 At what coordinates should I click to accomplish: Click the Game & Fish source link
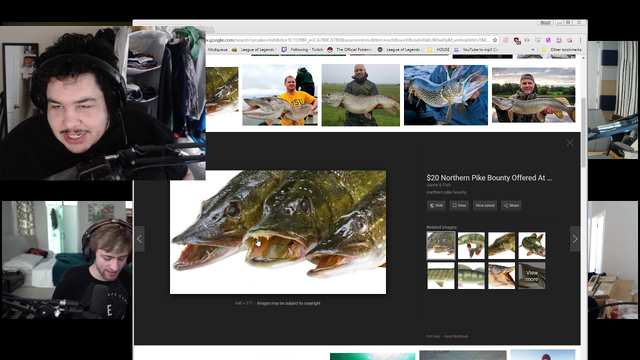[x=439, y=185]
